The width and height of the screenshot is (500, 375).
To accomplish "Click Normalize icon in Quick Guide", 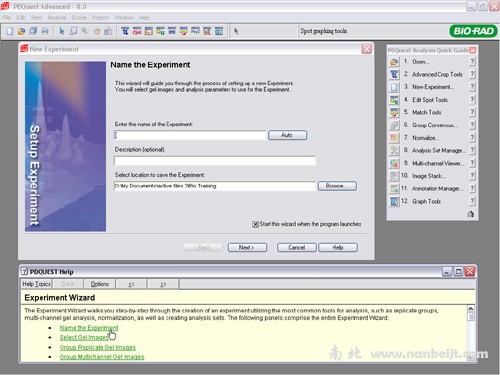I will click(394, 138).
